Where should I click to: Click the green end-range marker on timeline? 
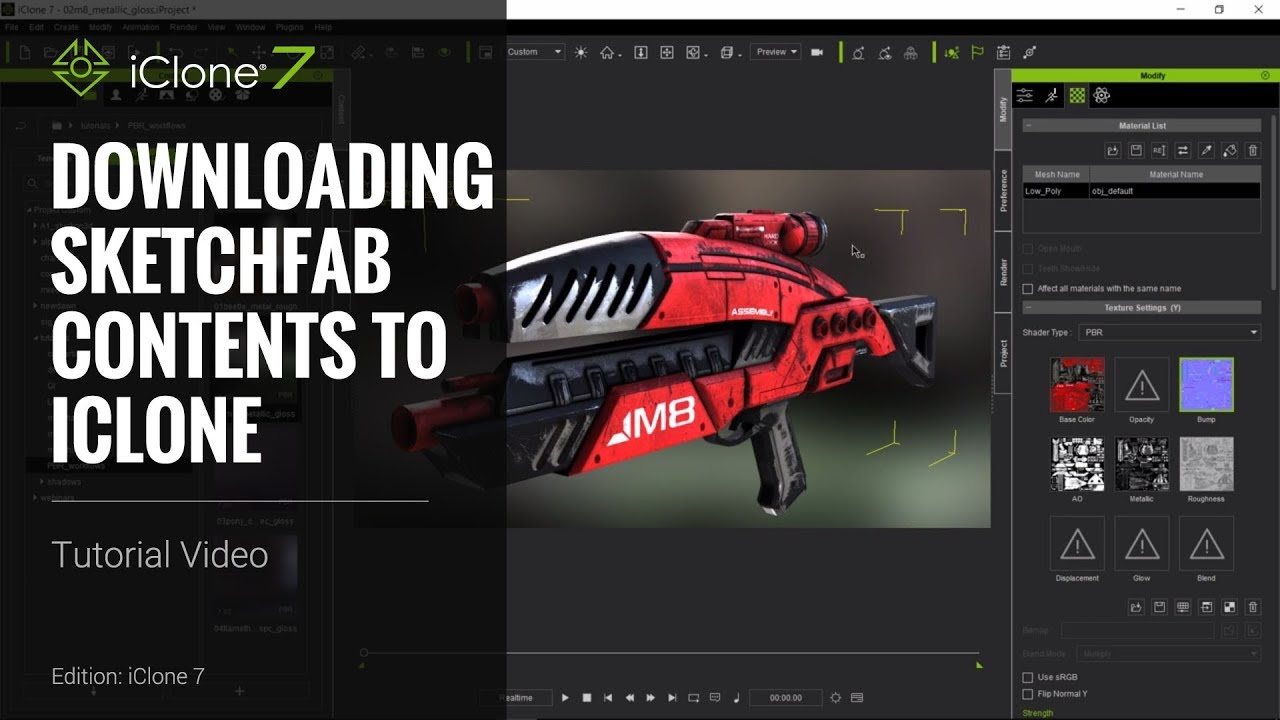[x=979, y=664]
